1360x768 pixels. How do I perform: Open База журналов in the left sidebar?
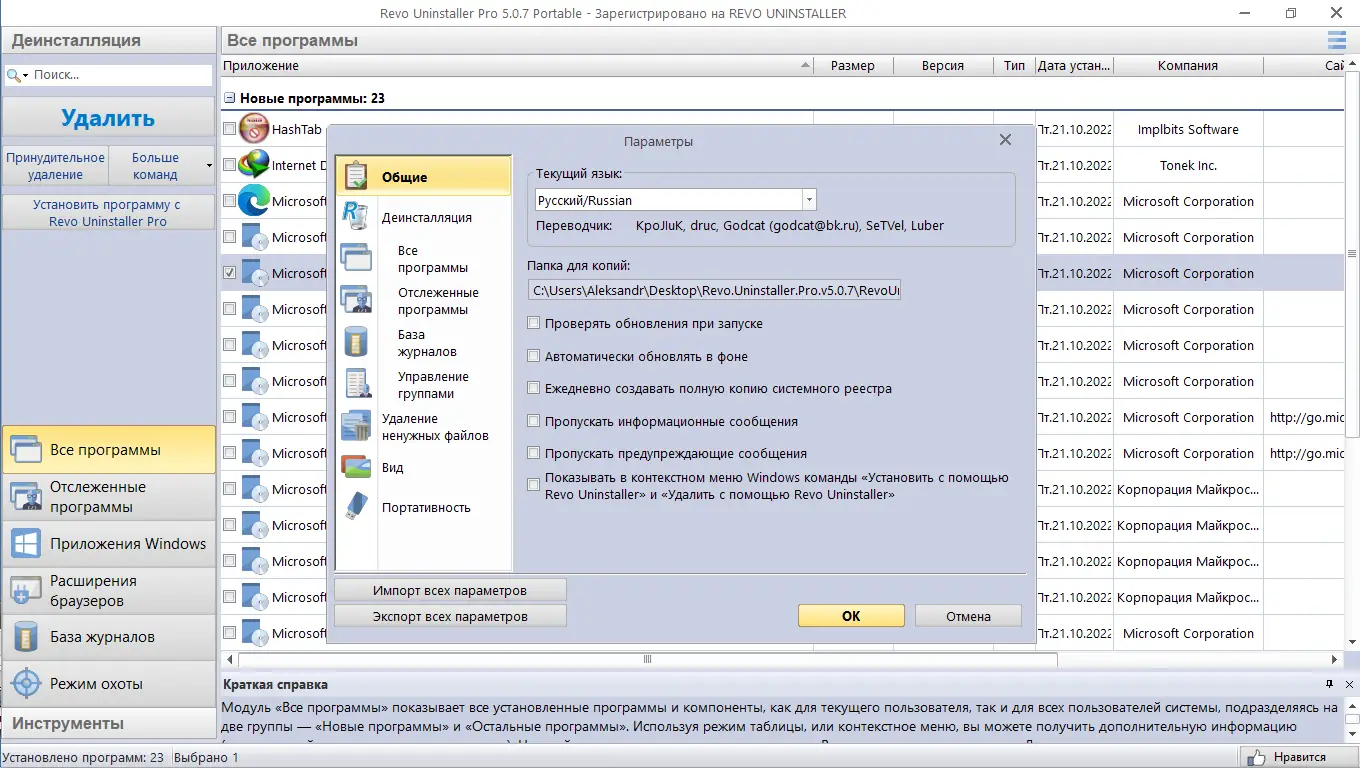[108, 637]
